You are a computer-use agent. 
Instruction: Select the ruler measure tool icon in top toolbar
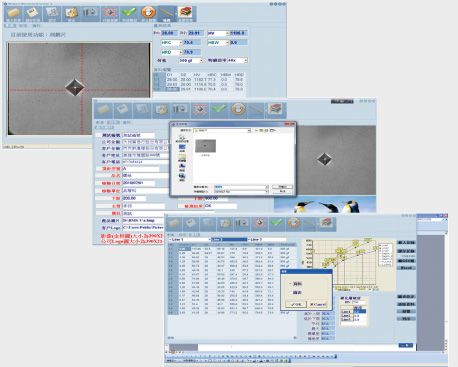tap(166, 14)
